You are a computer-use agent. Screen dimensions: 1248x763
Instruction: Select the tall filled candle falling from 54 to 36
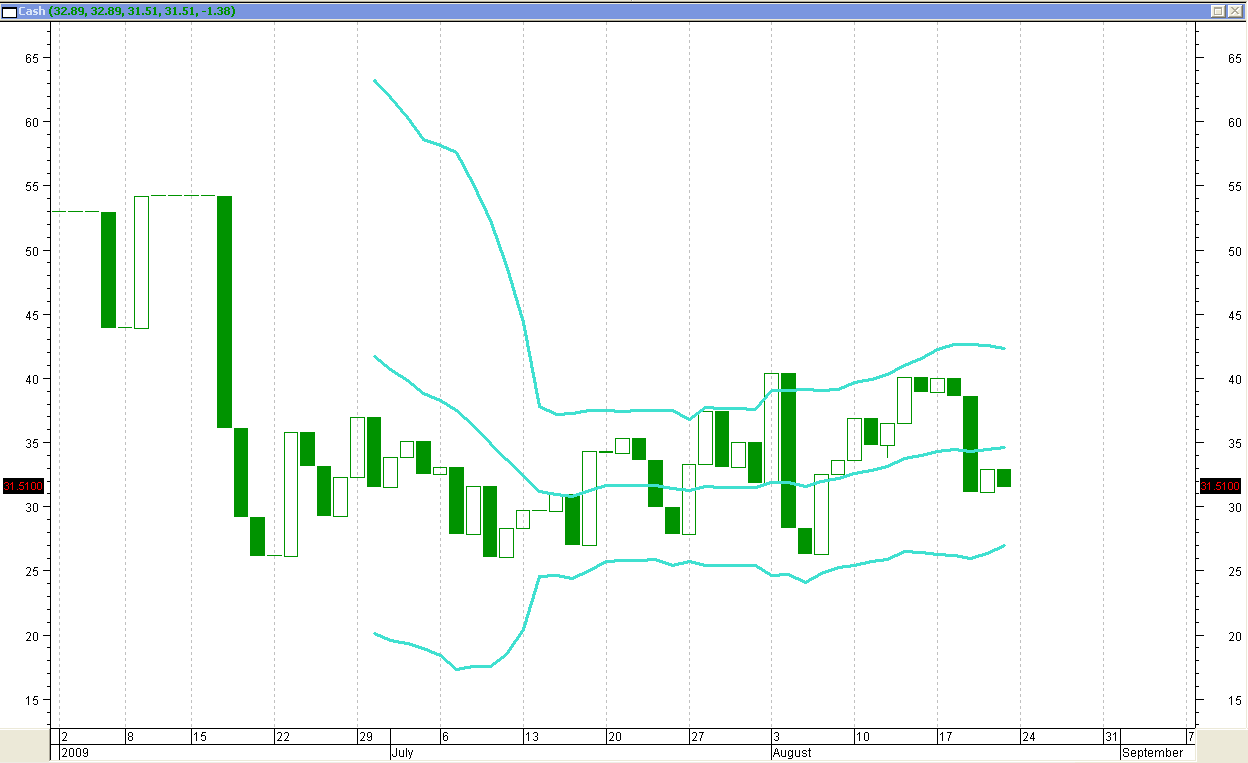click(x=225, y=312)
